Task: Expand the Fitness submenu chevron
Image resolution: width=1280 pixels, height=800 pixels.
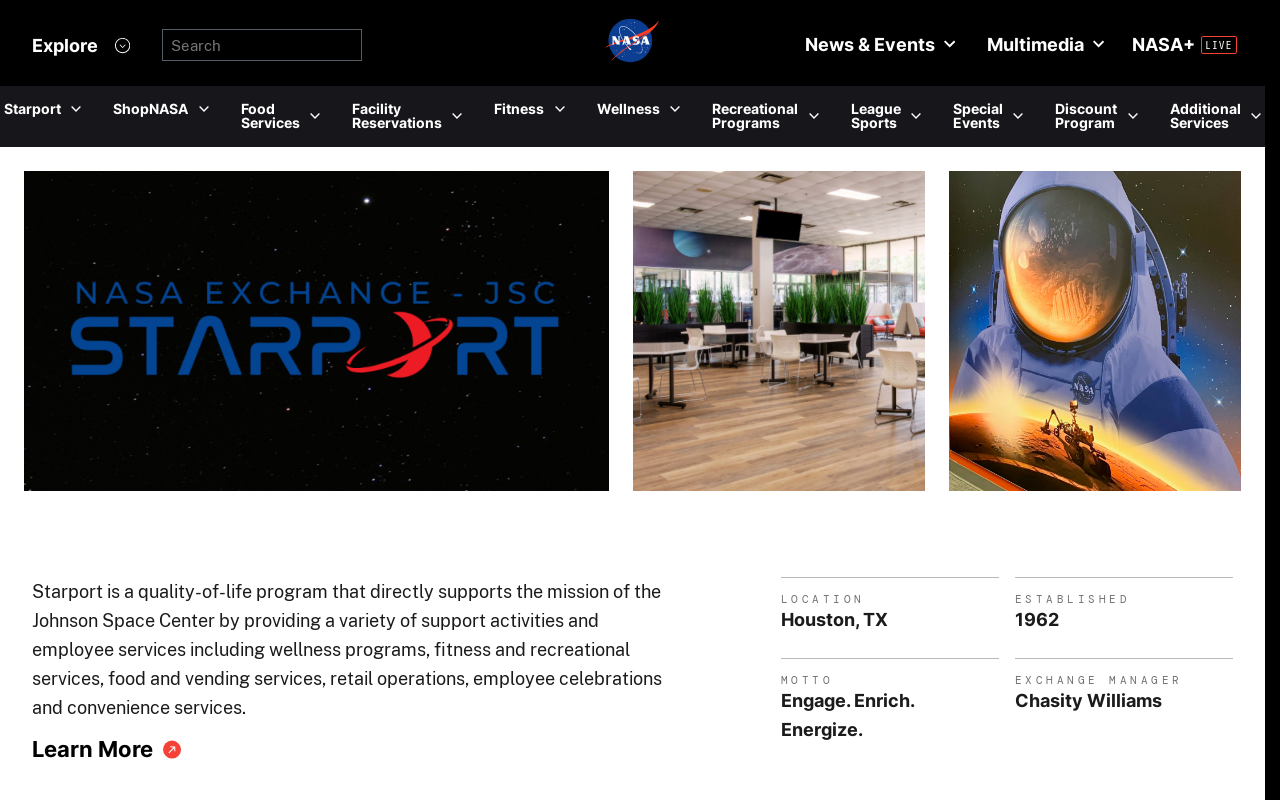Action: pyautogui.click(x=560, y=109)
